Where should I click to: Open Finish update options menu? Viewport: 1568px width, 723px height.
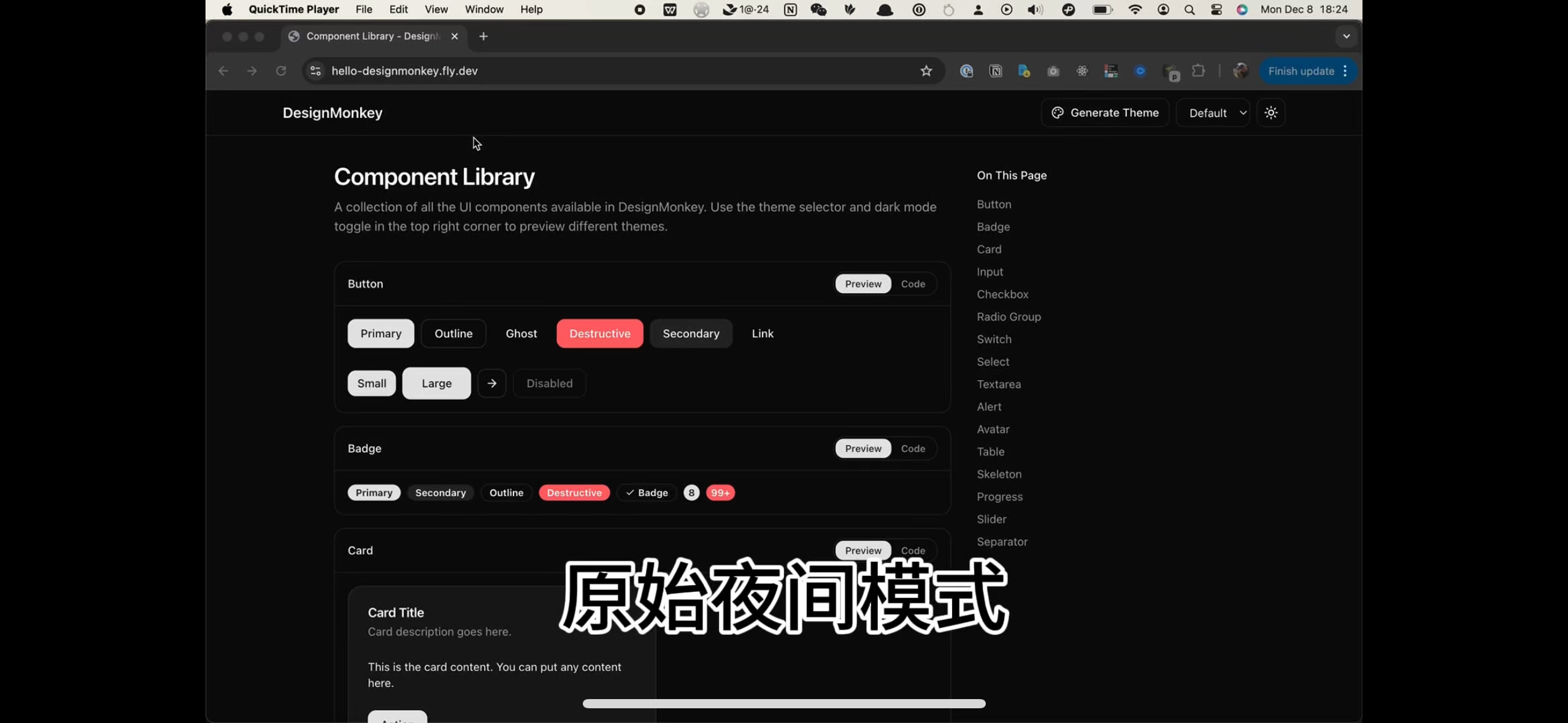[x=1345, y=71]
